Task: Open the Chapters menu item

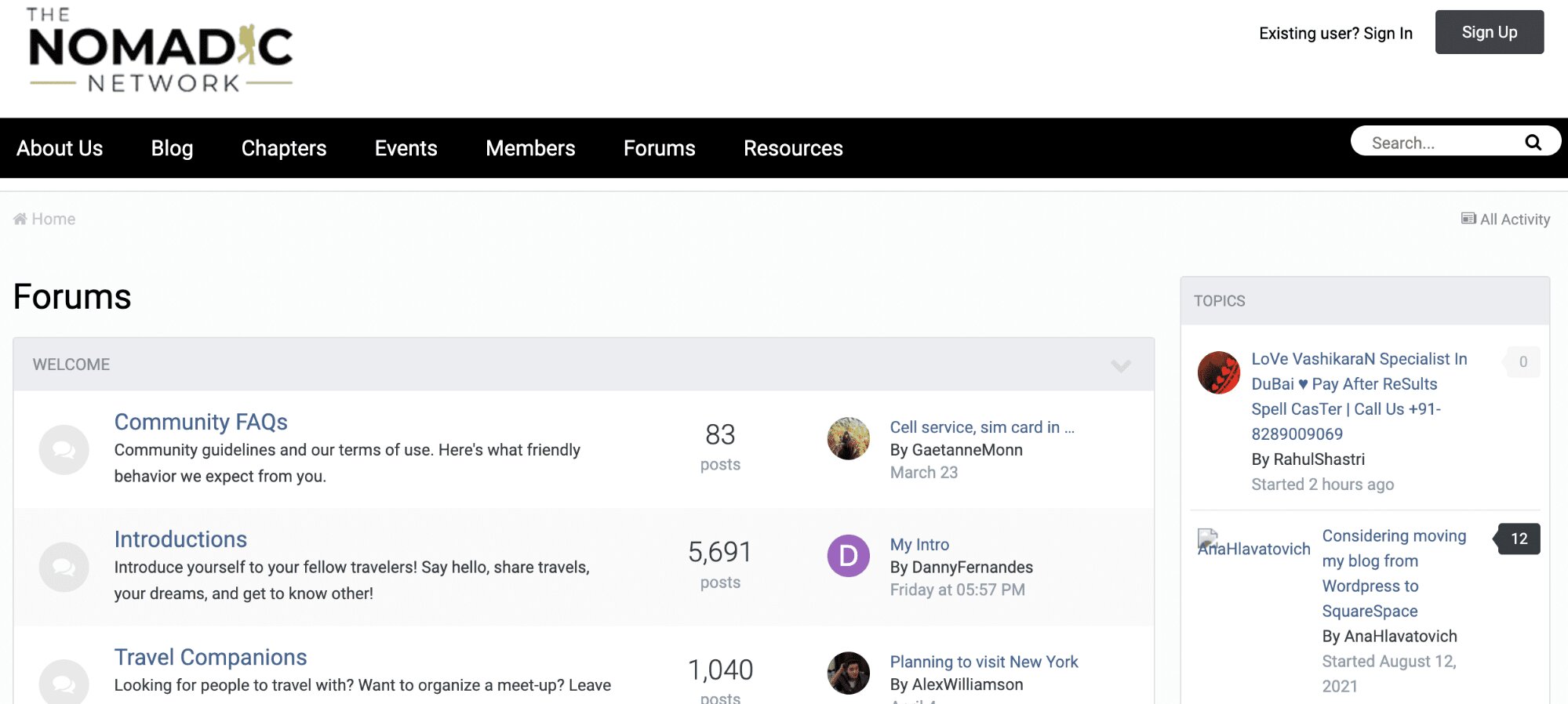Action: [283, 148]
